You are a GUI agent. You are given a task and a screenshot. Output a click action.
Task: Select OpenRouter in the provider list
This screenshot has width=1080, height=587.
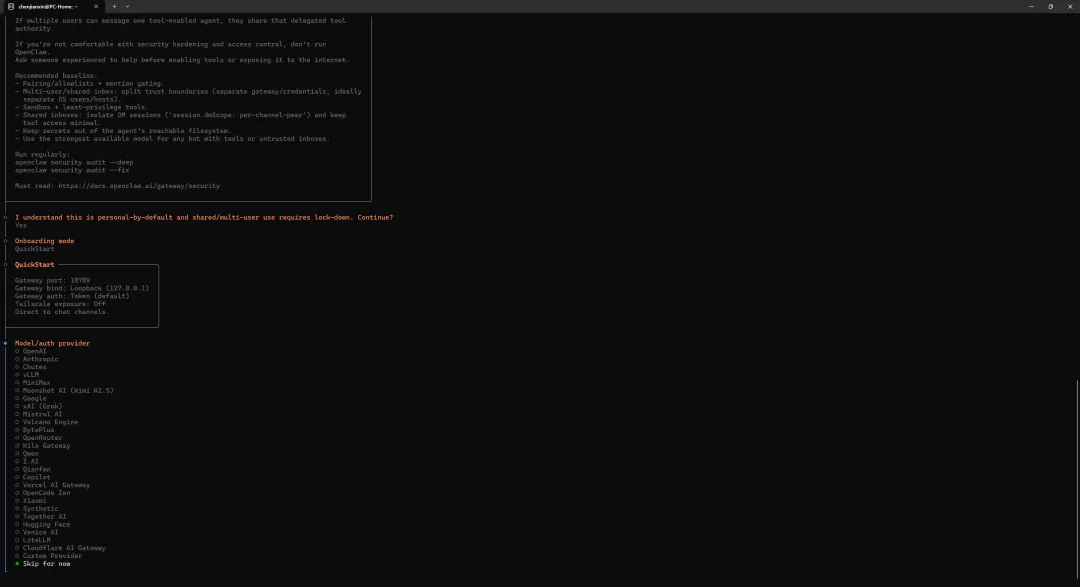39,438
